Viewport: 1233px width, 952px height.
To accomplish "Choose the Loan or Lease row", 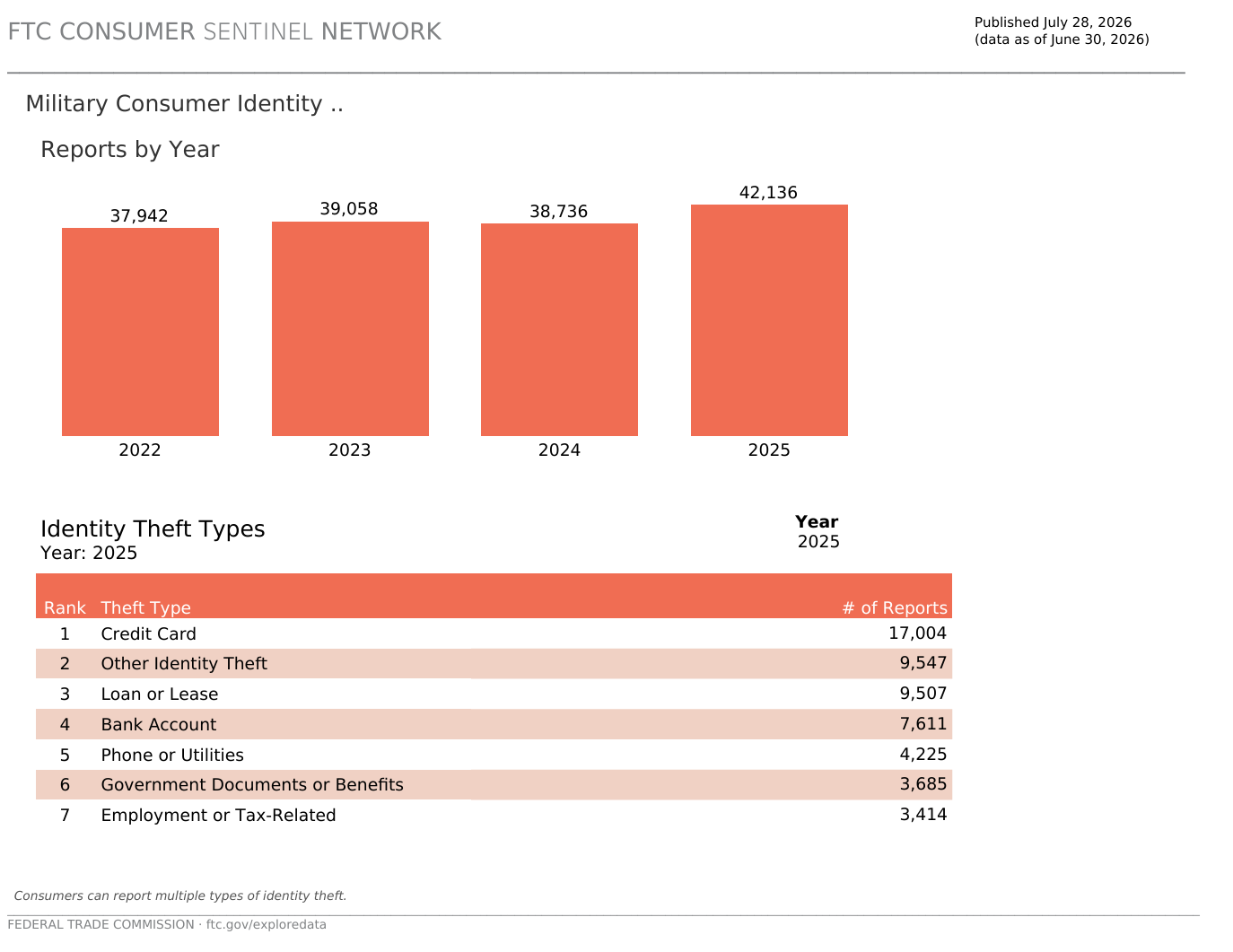I will pyautogui.click(x=494, y=694).
